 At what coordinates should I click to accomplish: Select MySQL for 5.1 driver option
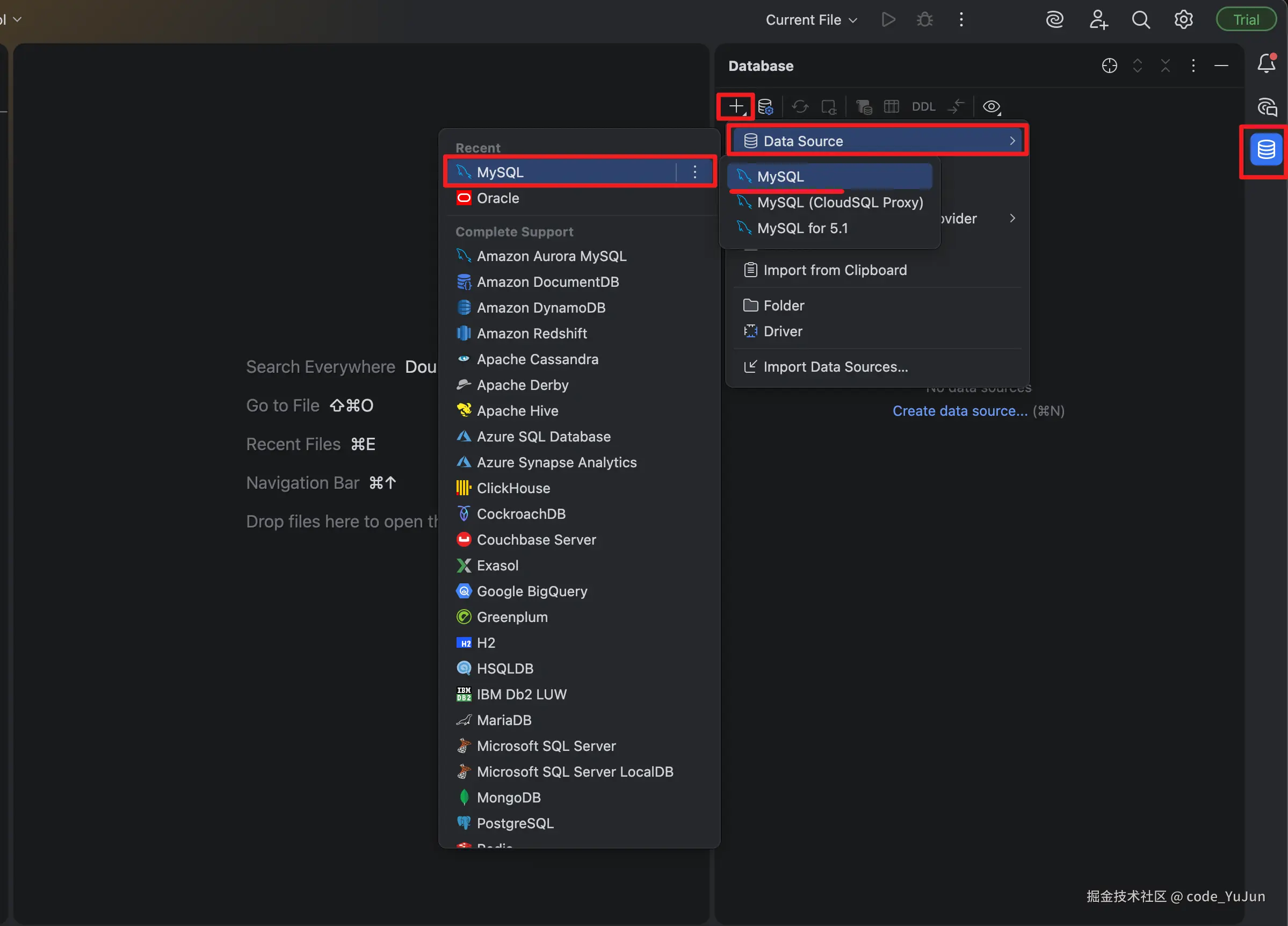pos(802,228)
